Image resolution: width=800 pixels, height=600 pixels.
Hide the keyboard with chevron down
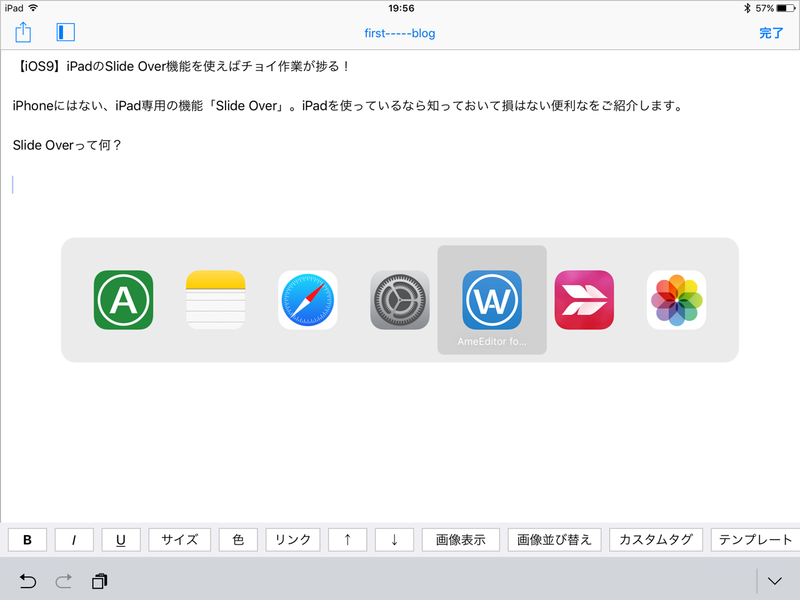tap(775, 581)
